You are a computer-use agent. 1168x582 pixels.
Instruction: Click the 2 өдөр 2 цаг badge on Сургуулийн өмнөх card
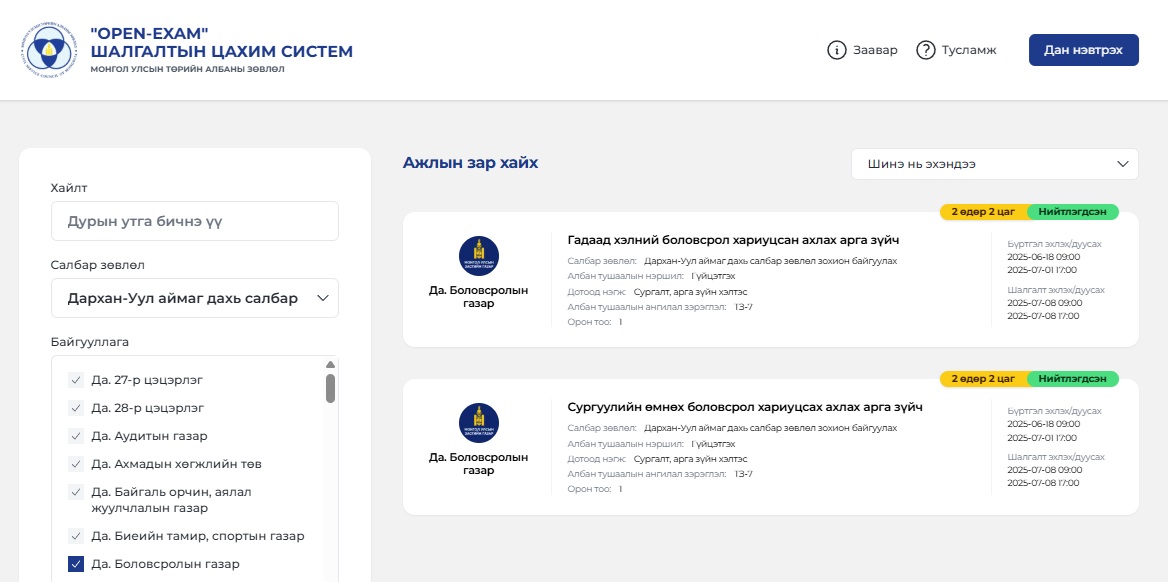[983, 379]
